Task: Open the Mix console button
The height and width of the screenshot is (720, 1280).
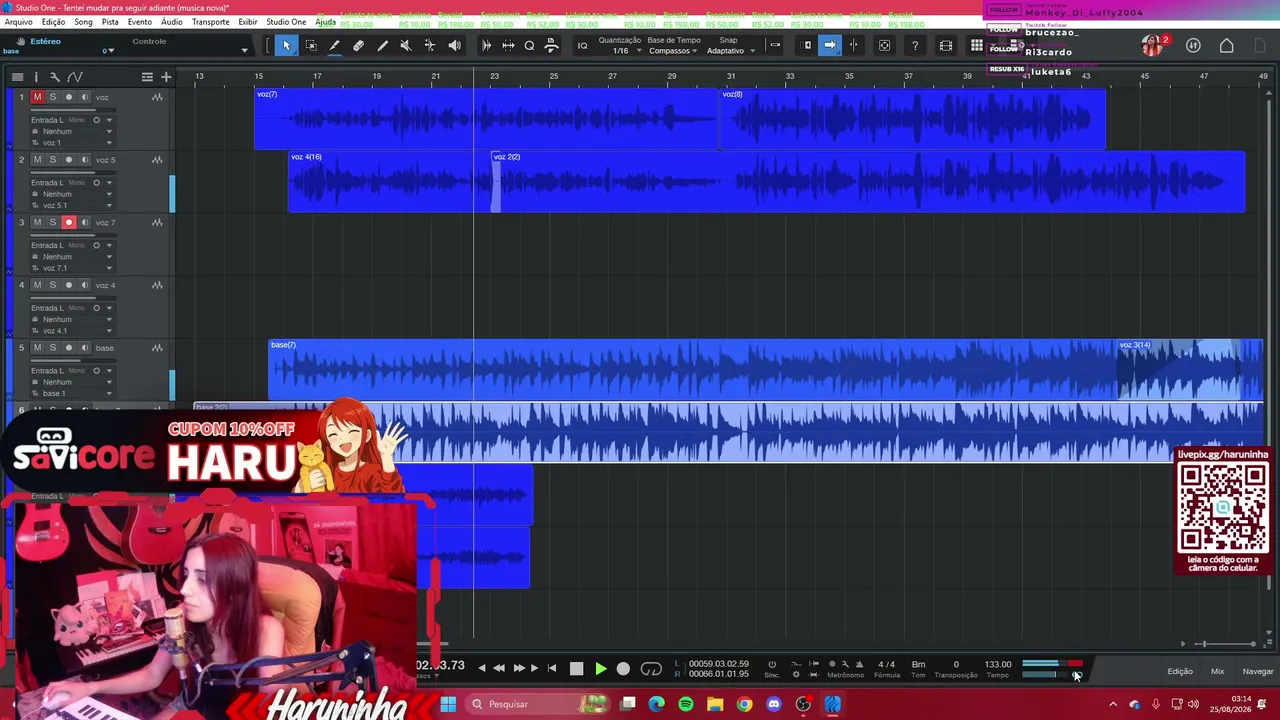Action: (1217, 672)
